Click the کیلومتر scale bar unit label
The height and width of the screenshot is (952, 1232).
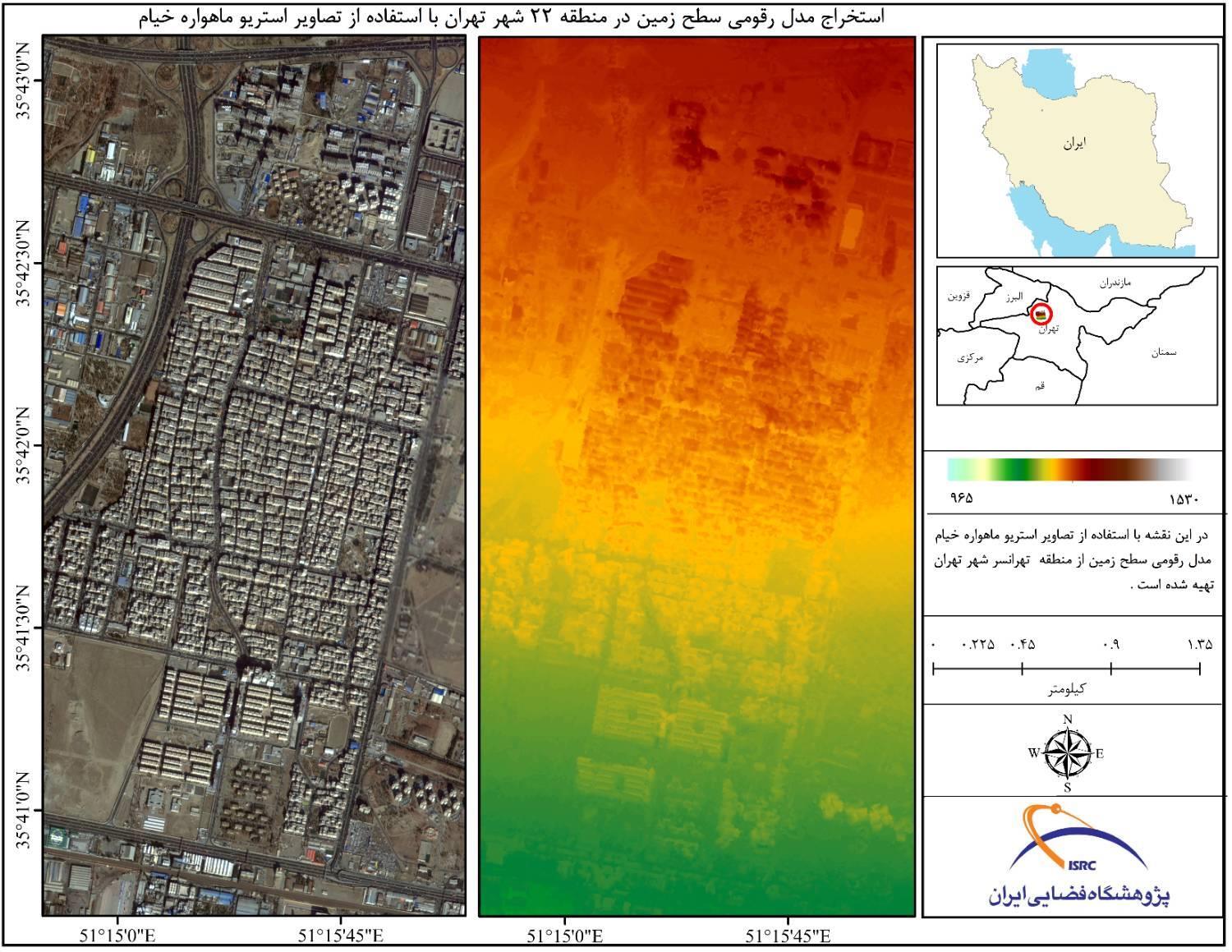click(1066, 688)
